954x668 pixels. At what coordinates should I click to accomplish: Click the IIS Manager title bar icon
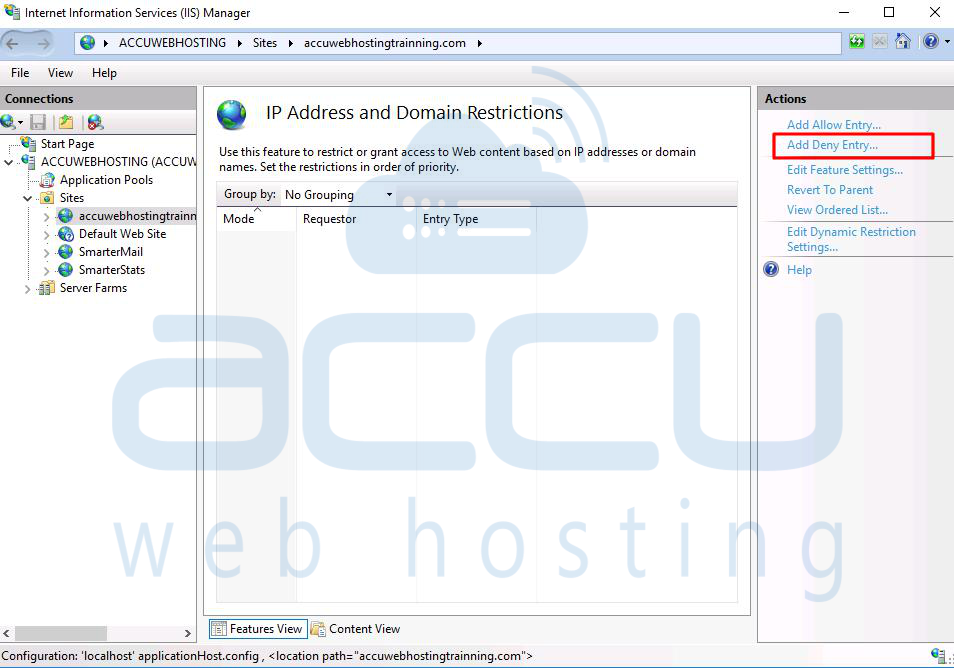click(12, 12)
